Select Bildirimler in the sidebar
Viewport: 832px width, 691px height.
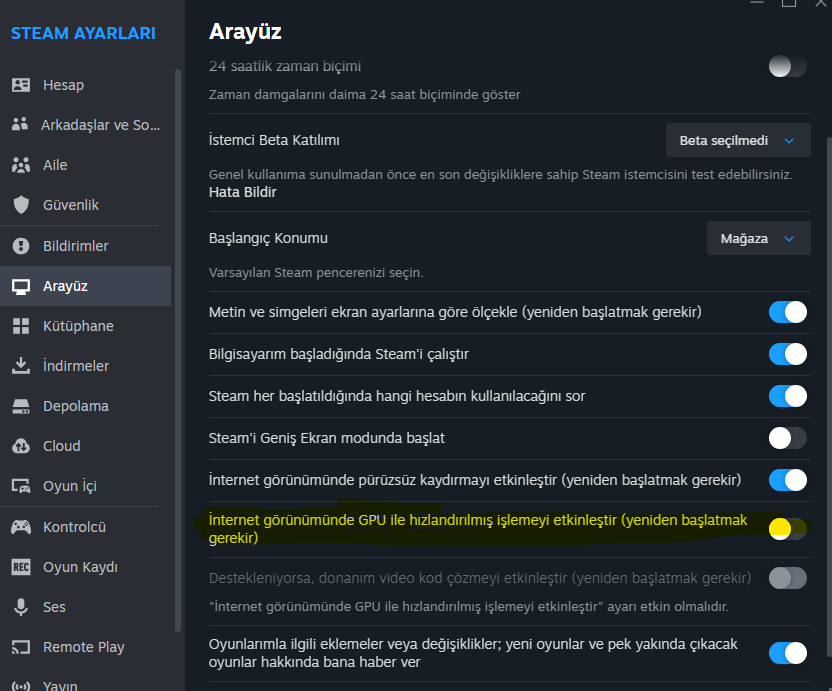point(85,246)
